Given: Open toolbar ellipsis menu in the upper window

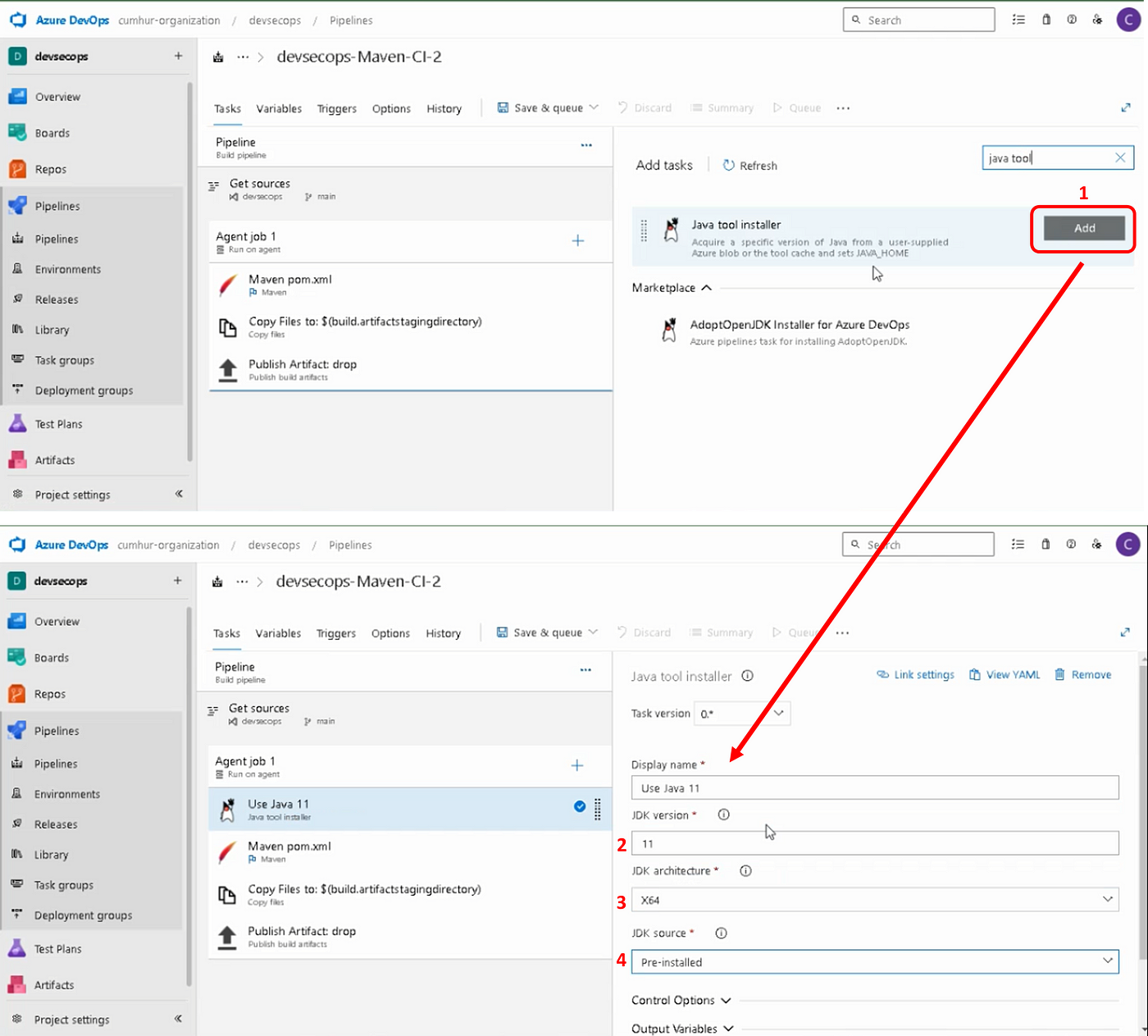Looking at the screenshot, I should click(x=843, y=108).
